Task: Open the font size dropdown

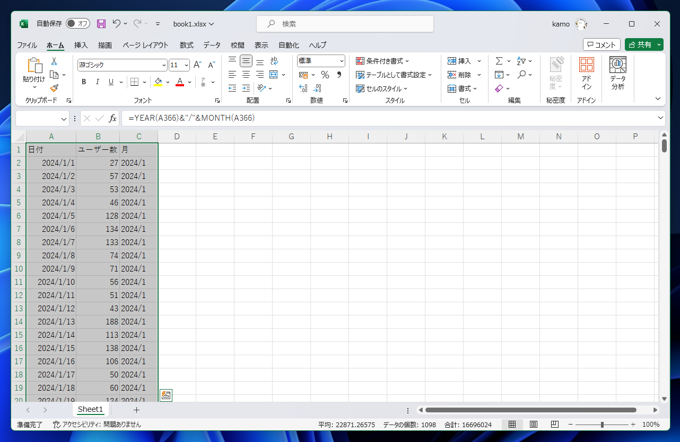Action: point(186,65)
